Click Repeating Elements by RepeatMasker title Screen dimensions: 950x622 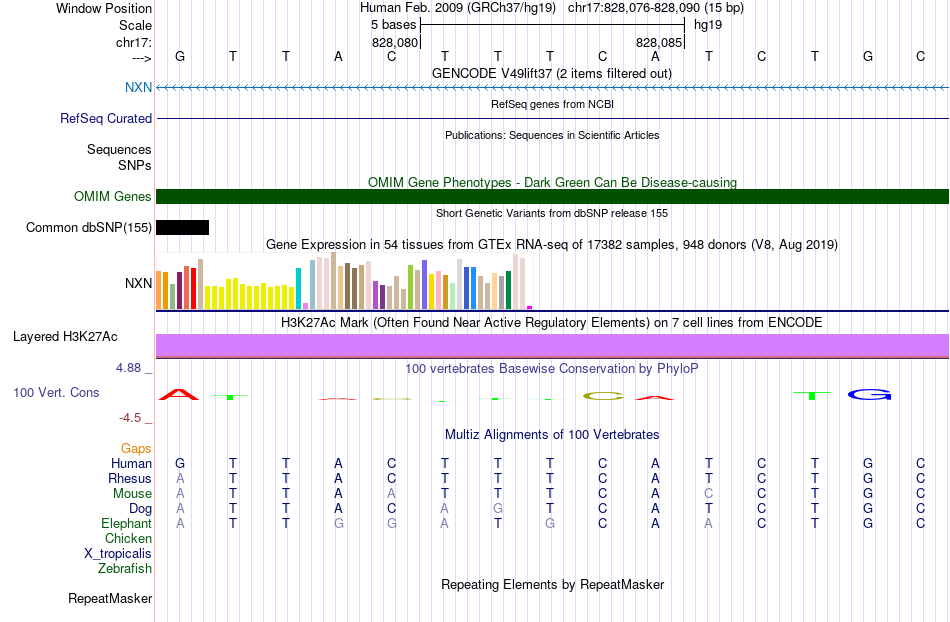click(x=552, y=584)
